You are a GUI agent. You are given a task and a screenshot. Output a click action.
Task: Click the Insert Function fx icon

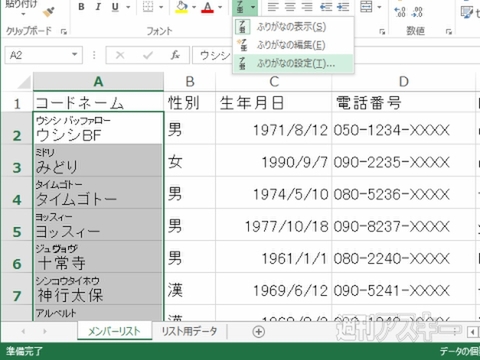point(175,55)
